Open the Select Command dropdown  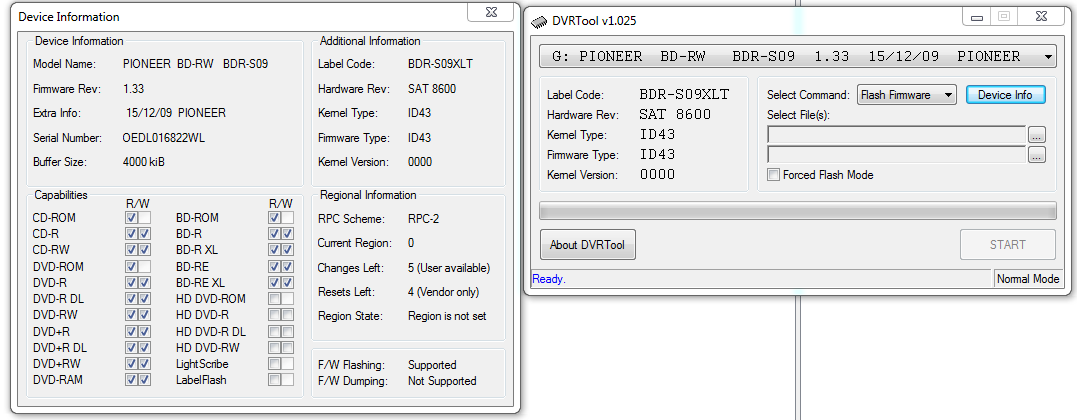[x=906, y=95]
